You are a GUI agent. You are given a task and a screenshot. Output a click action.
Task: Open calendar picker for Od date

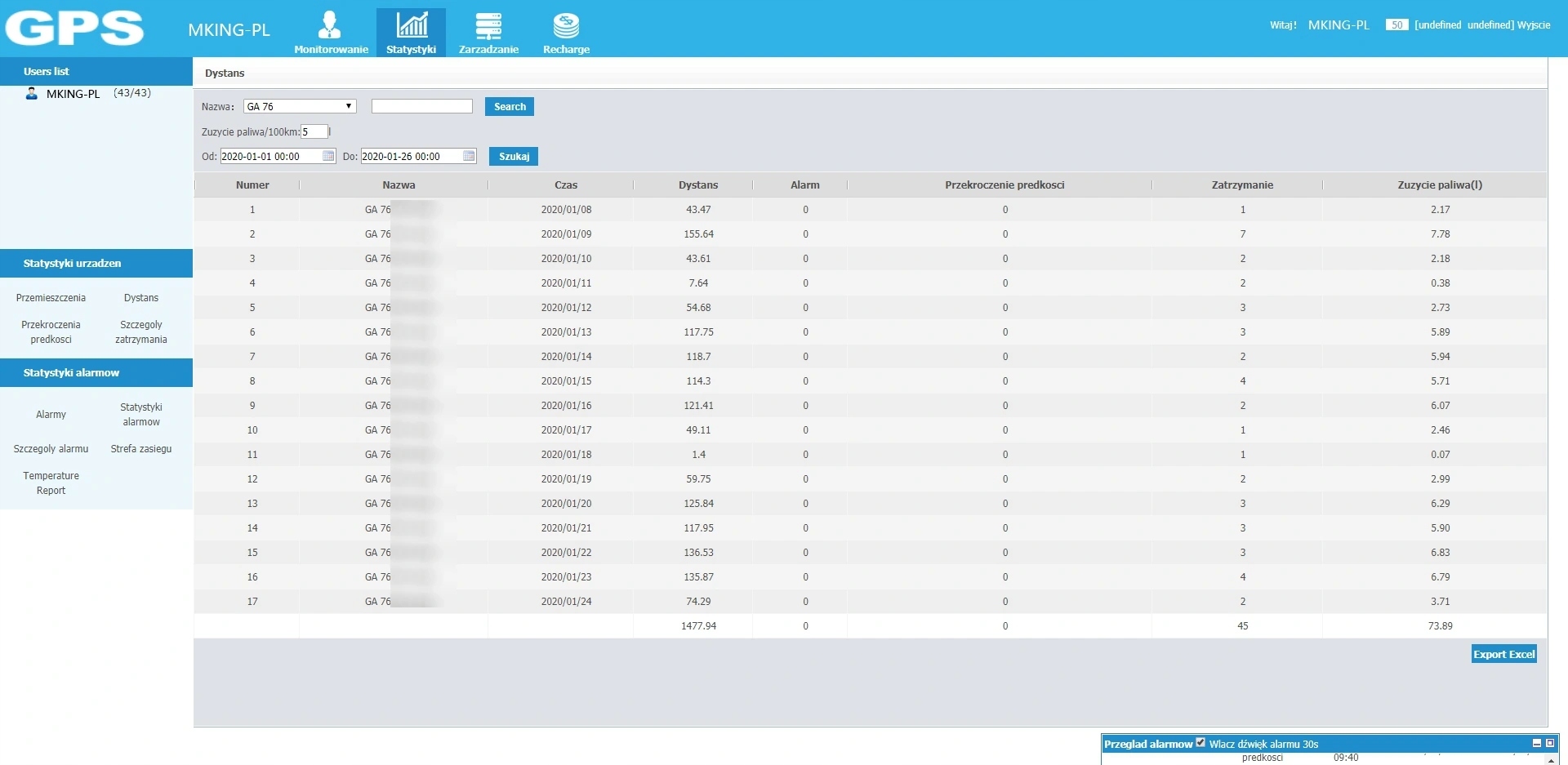pos(328,156)
